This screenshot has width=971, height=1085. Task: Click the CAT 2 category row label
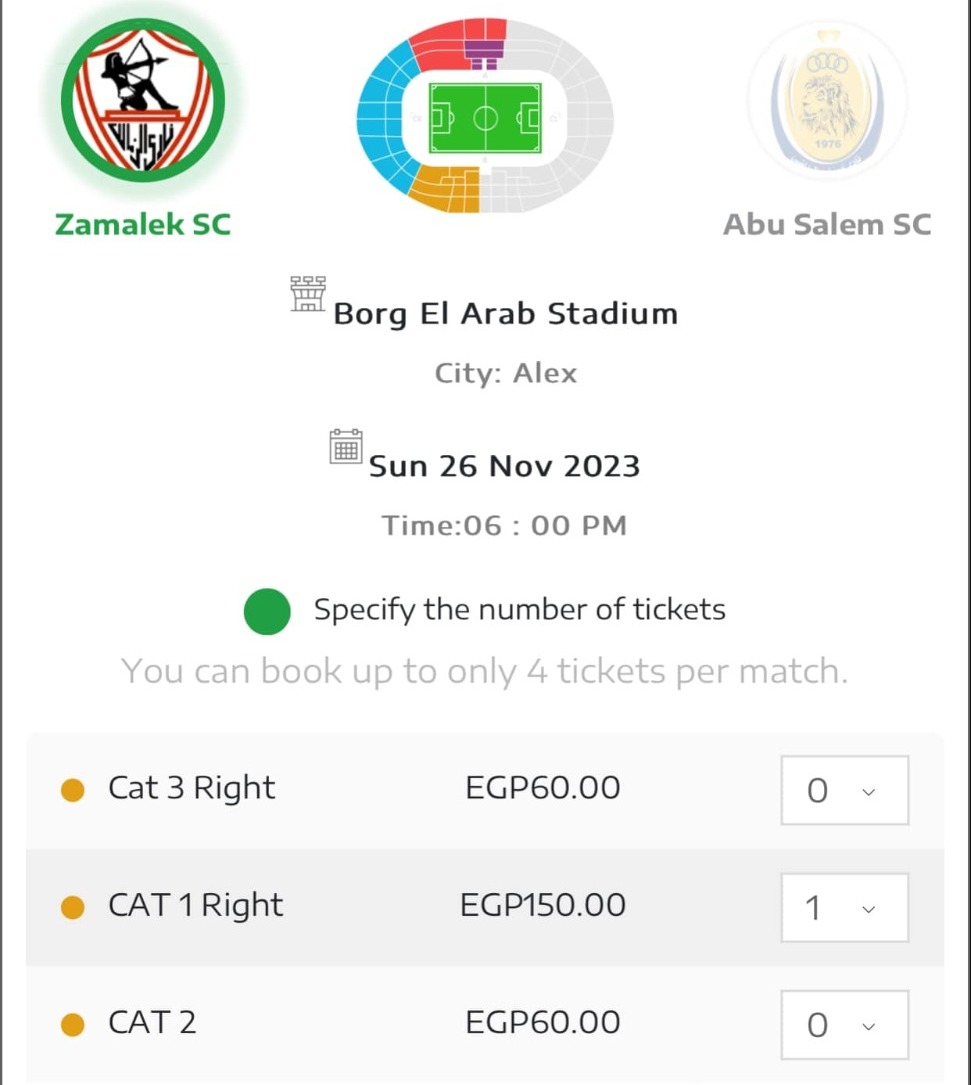(152, 1023)
